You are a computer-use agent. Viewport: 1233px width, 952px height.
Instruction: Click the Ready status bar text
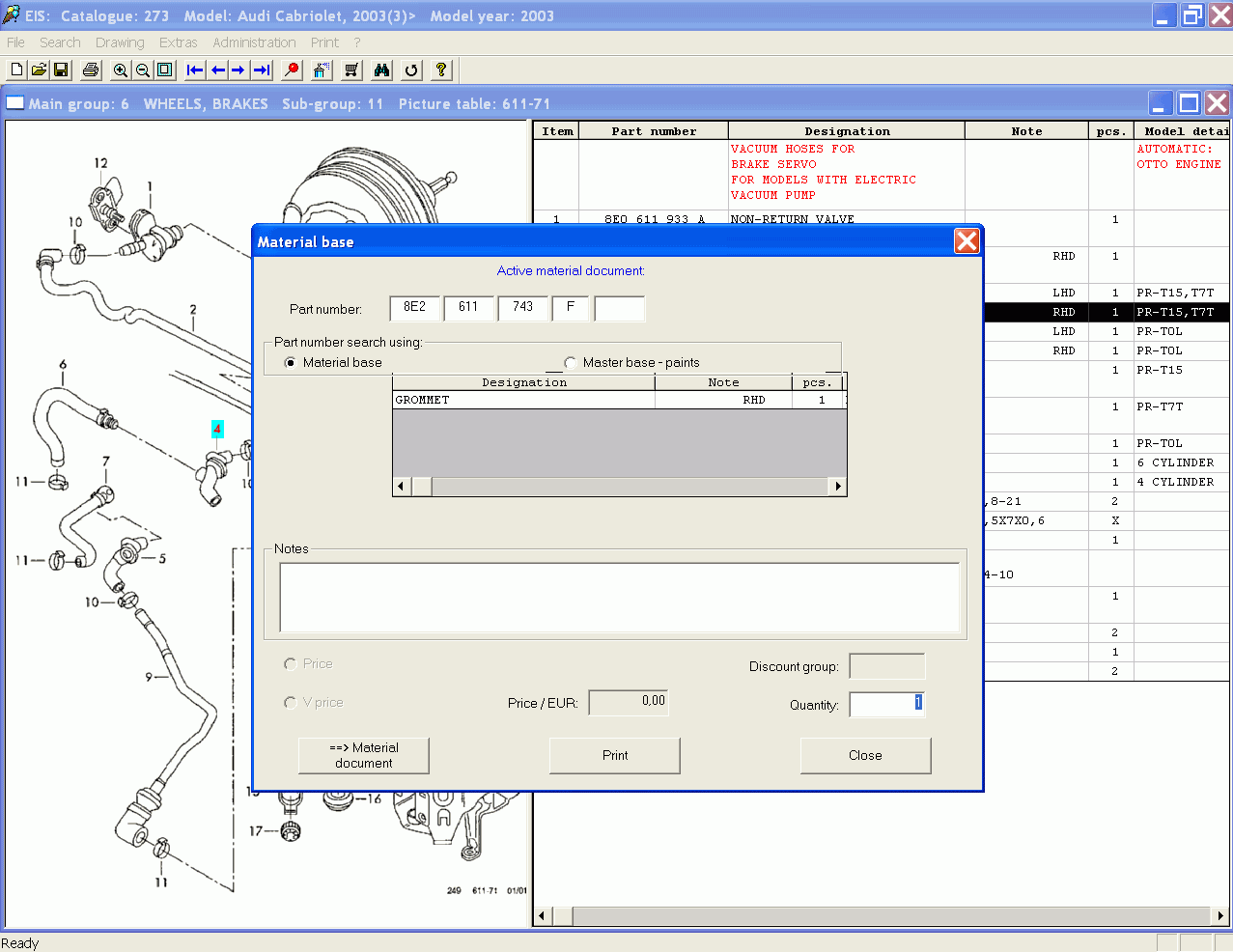20,943
